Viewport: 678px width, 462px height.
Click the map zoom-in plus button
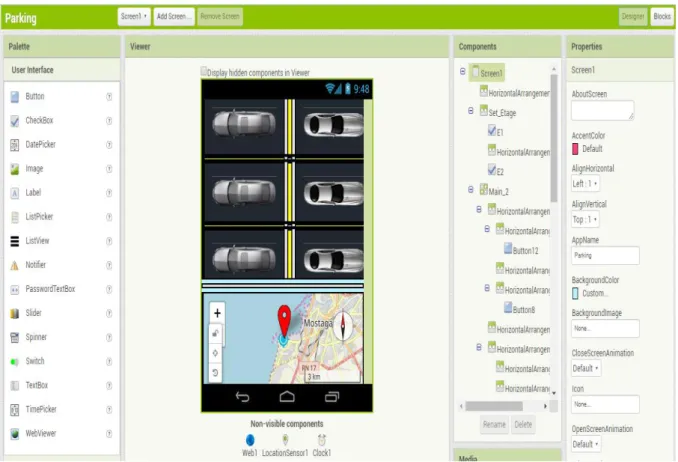(x=217, y=313)
